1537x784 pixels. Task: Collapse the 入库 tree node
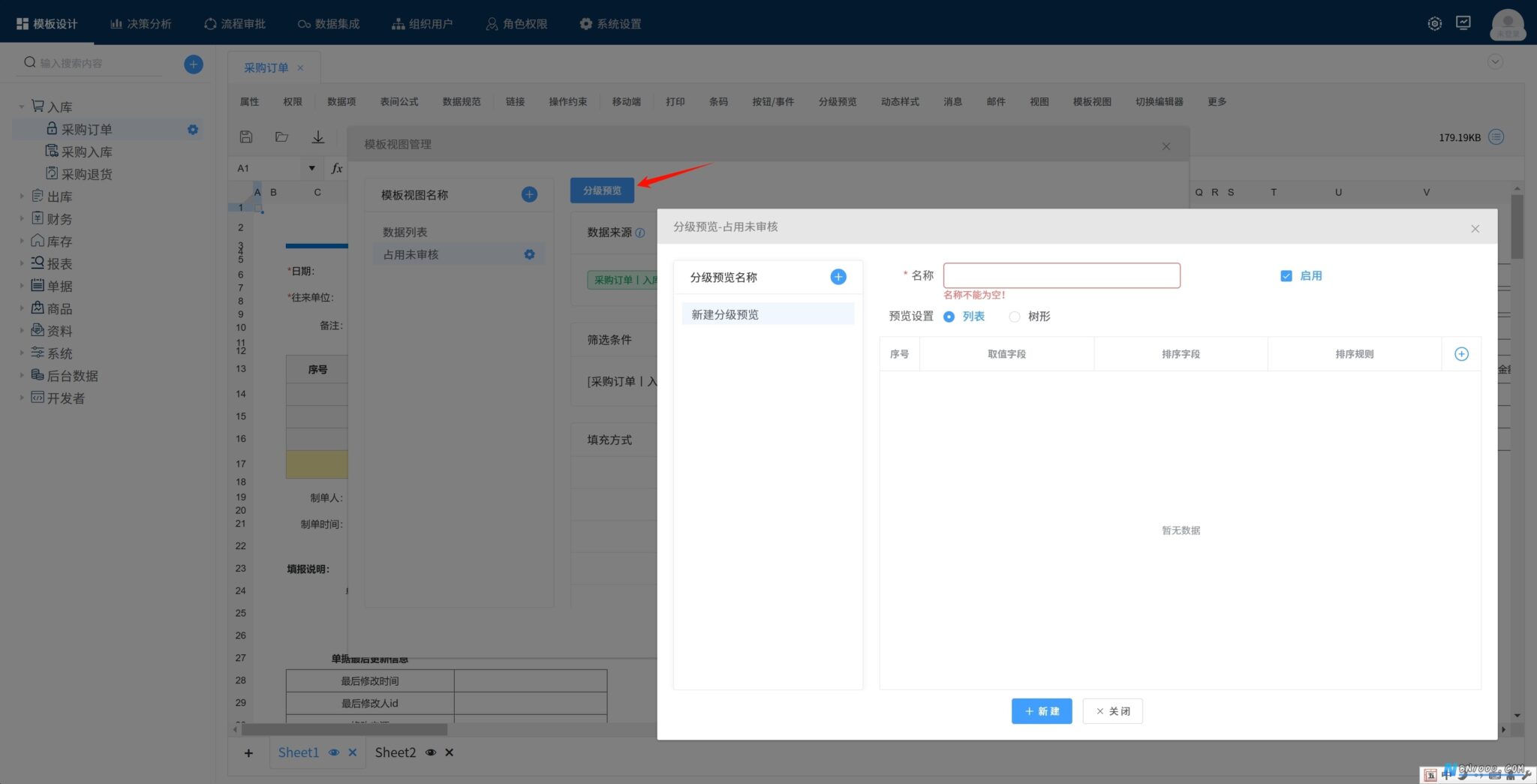coord(22,107)
